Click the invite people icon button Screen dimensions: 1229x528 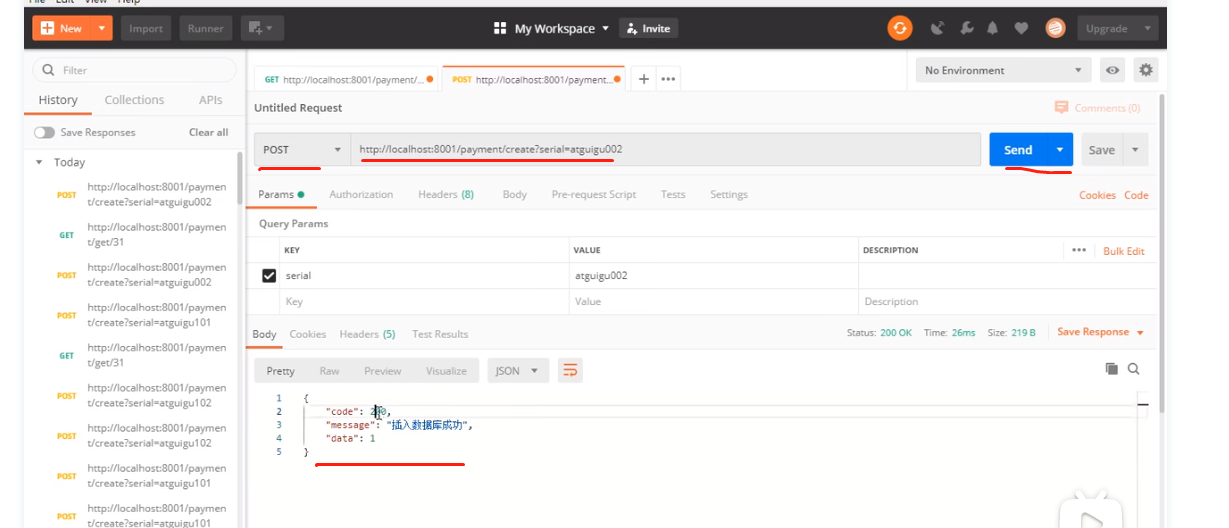coord(649,28)
